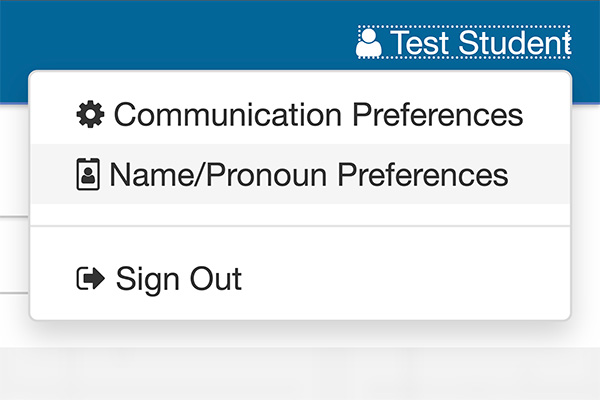Click the gray footer strip below the menu

click(300, 373)
